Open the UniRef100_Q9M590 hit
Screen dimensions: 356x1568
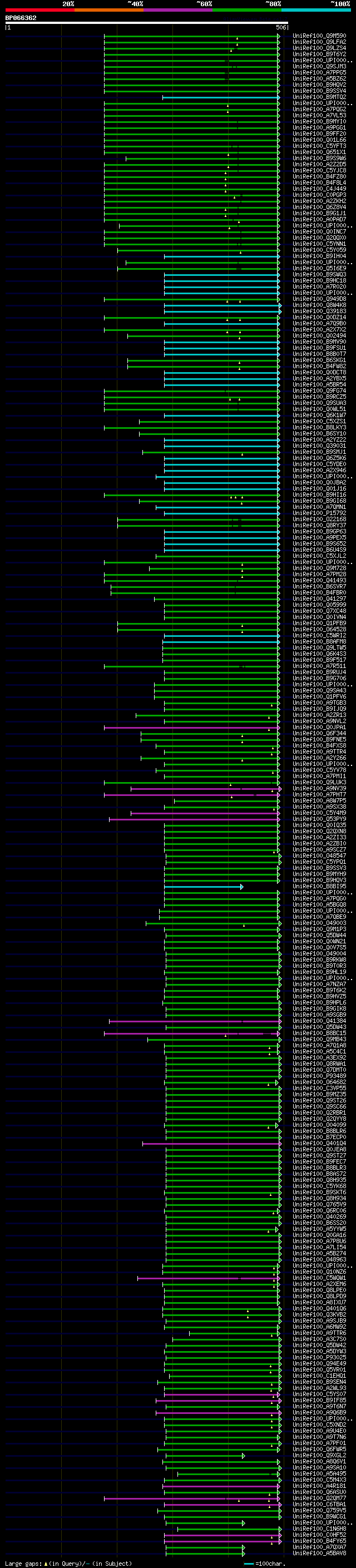pyautogui.click(x=319, y=36)
